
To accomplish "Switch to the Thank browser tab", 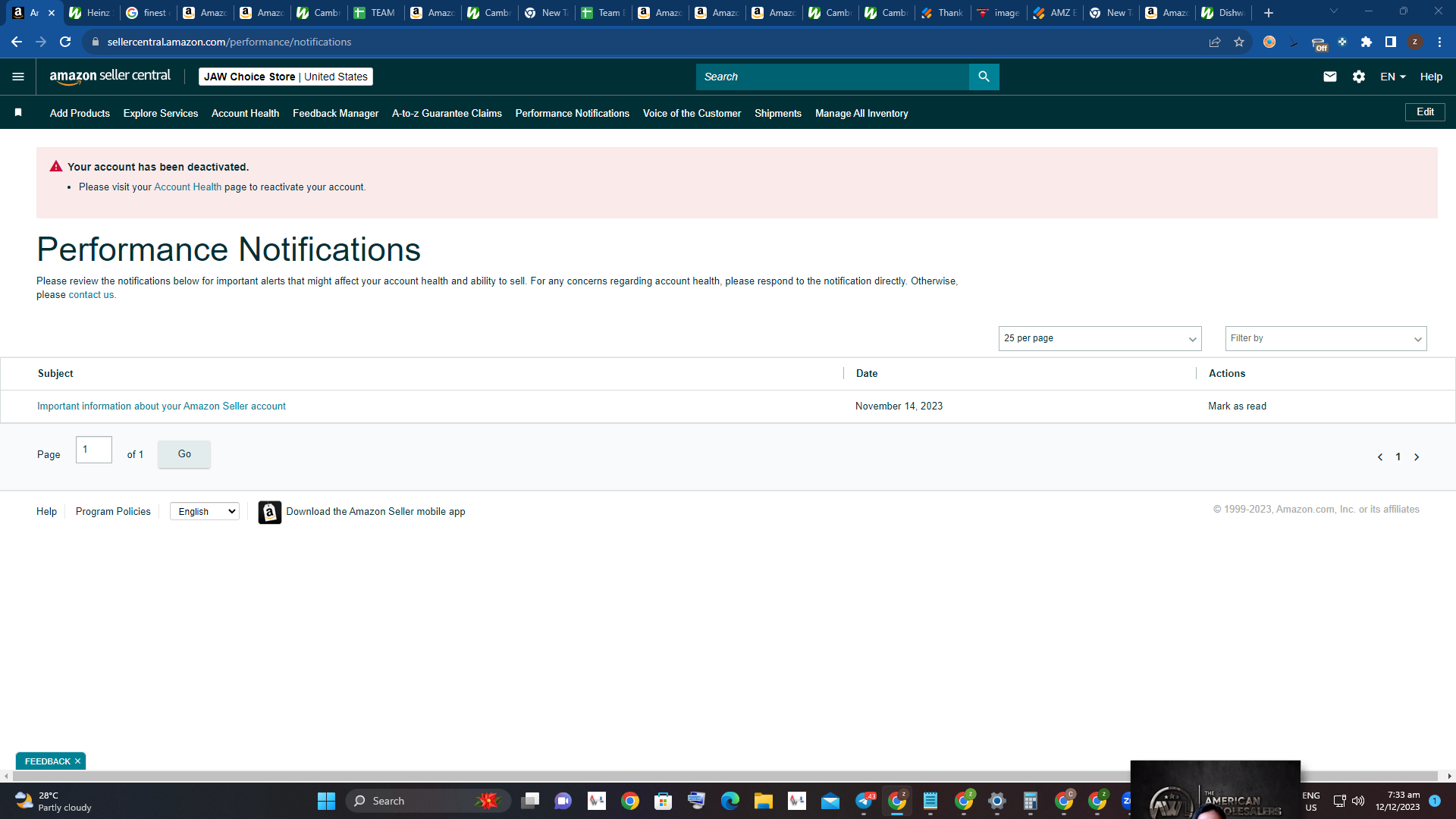I will [943, 13].
